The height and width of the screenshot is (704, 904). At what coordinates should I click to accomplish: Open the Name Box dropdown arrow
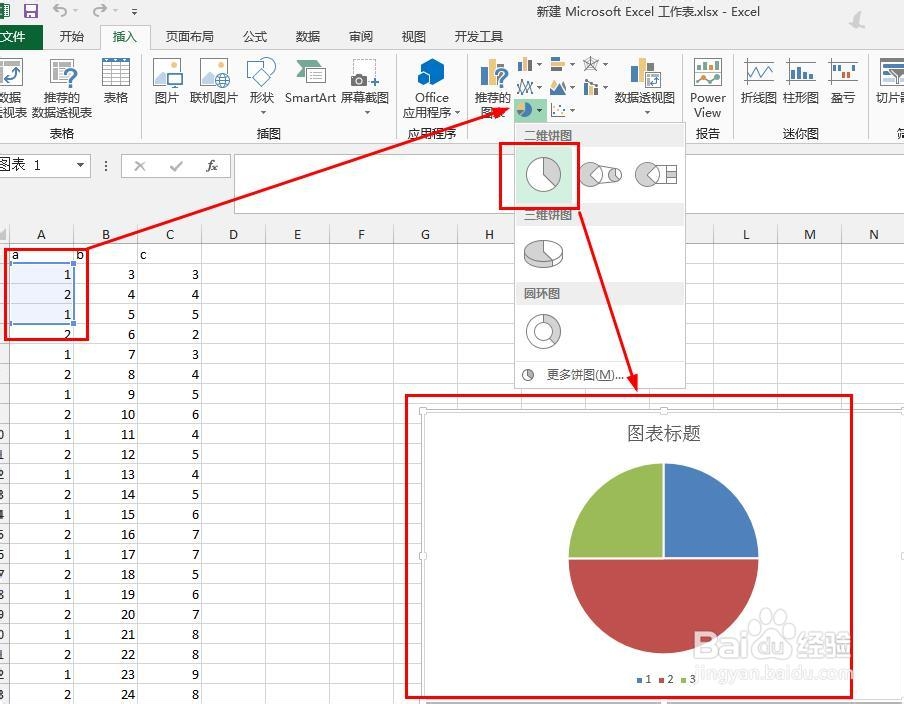point(80,166)
